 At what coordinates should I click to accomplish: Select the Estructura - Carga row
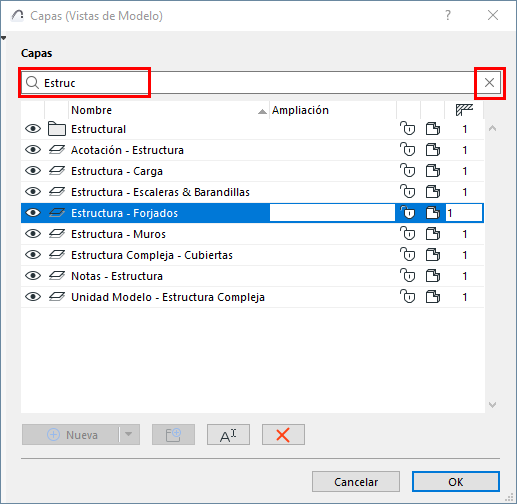pyautogui.click(x=252, y=171)
